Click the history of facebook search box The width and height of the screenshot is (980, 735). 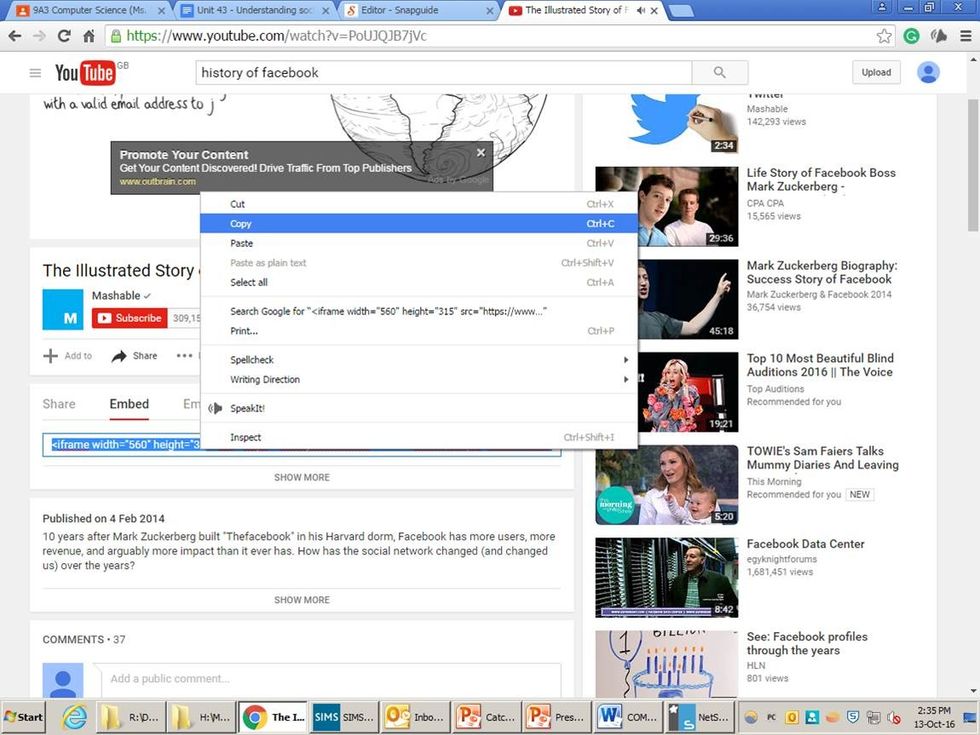pyautogui.click(x=444, y=72)
